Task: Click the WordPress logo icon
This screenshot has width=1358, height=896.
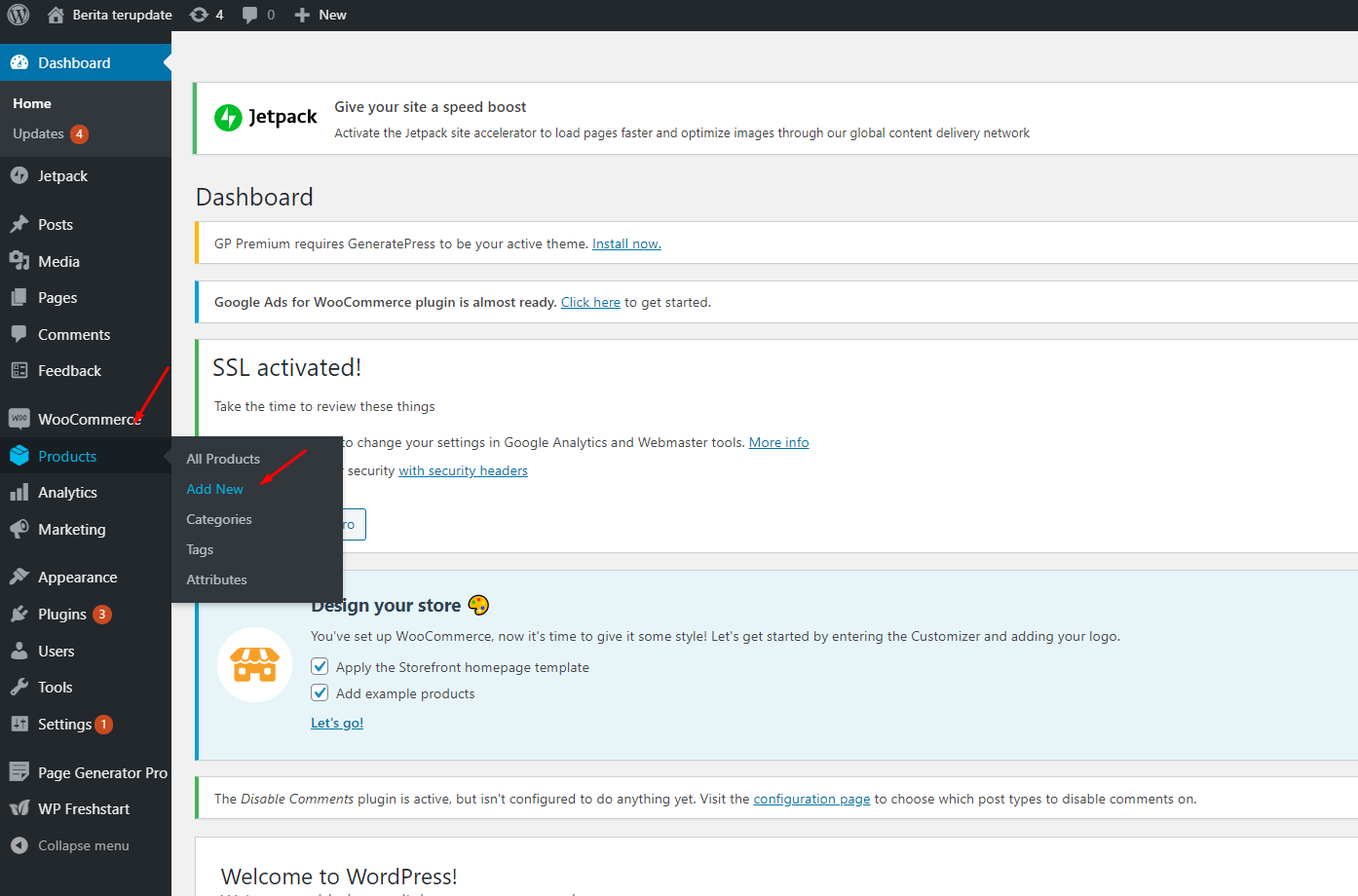Action: coord(19,15)
